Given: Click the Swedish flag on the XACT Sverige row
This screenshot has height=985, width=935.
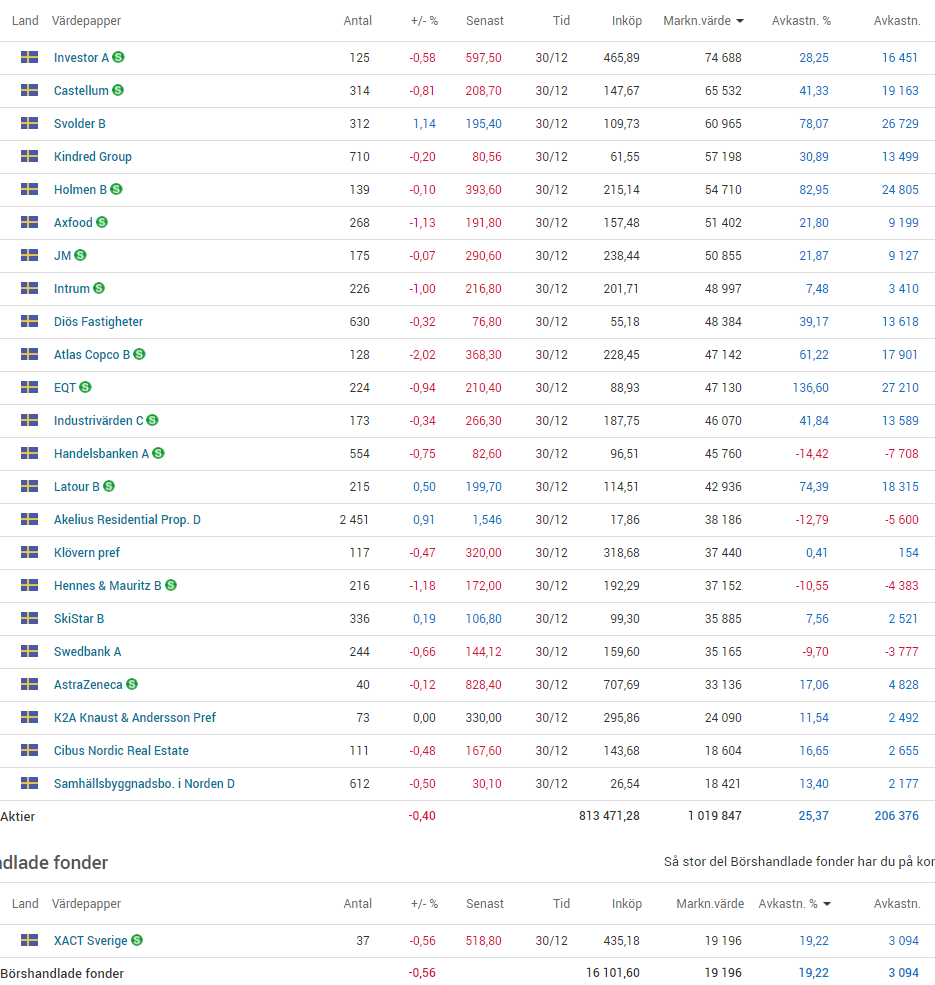Looking at the screenshot, I should click(30, 940).
